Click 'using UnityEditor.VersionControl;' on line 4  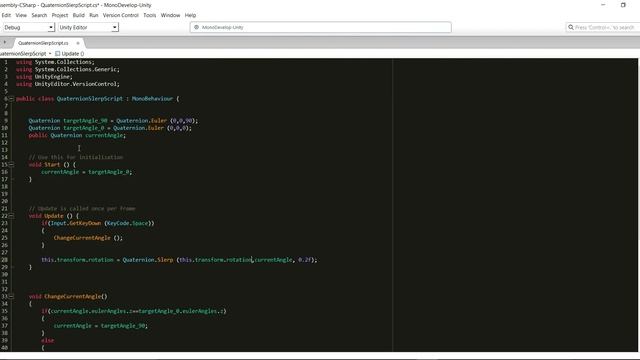pyautogui.click(x=68, y=84)
